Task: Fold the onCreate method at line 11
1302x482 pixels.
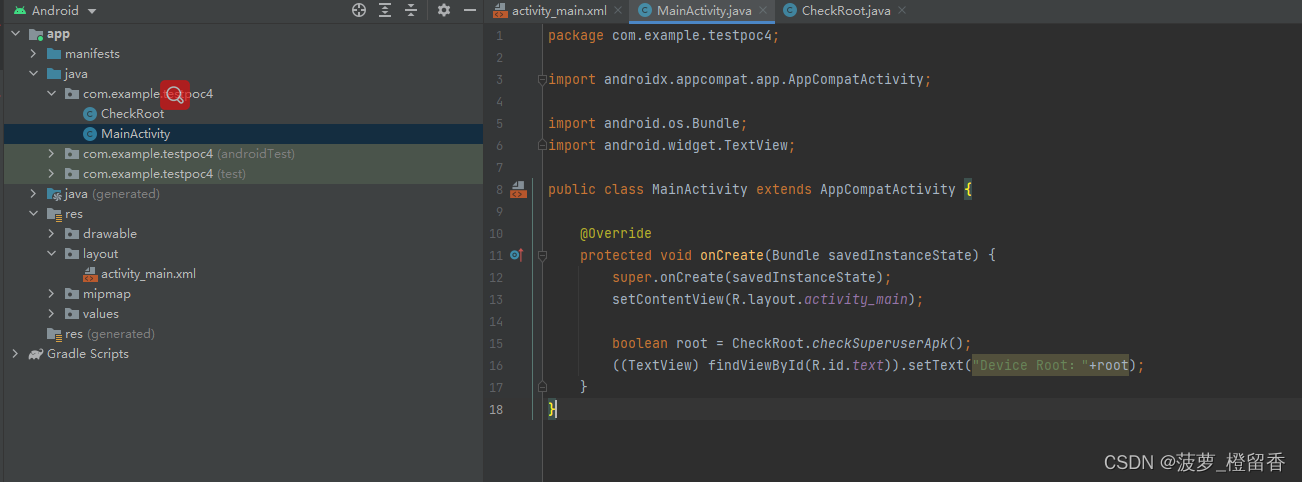Action: coord(542,255)
